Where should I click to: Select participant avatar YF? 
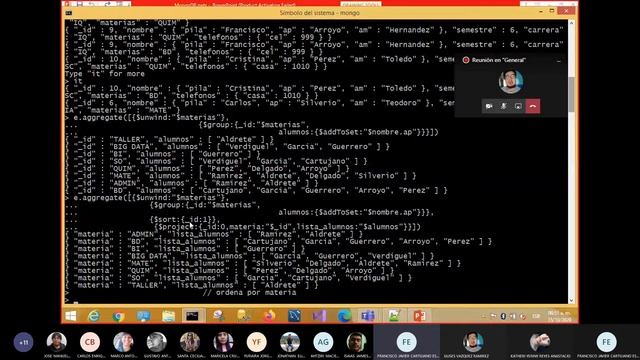coord(256,342)
